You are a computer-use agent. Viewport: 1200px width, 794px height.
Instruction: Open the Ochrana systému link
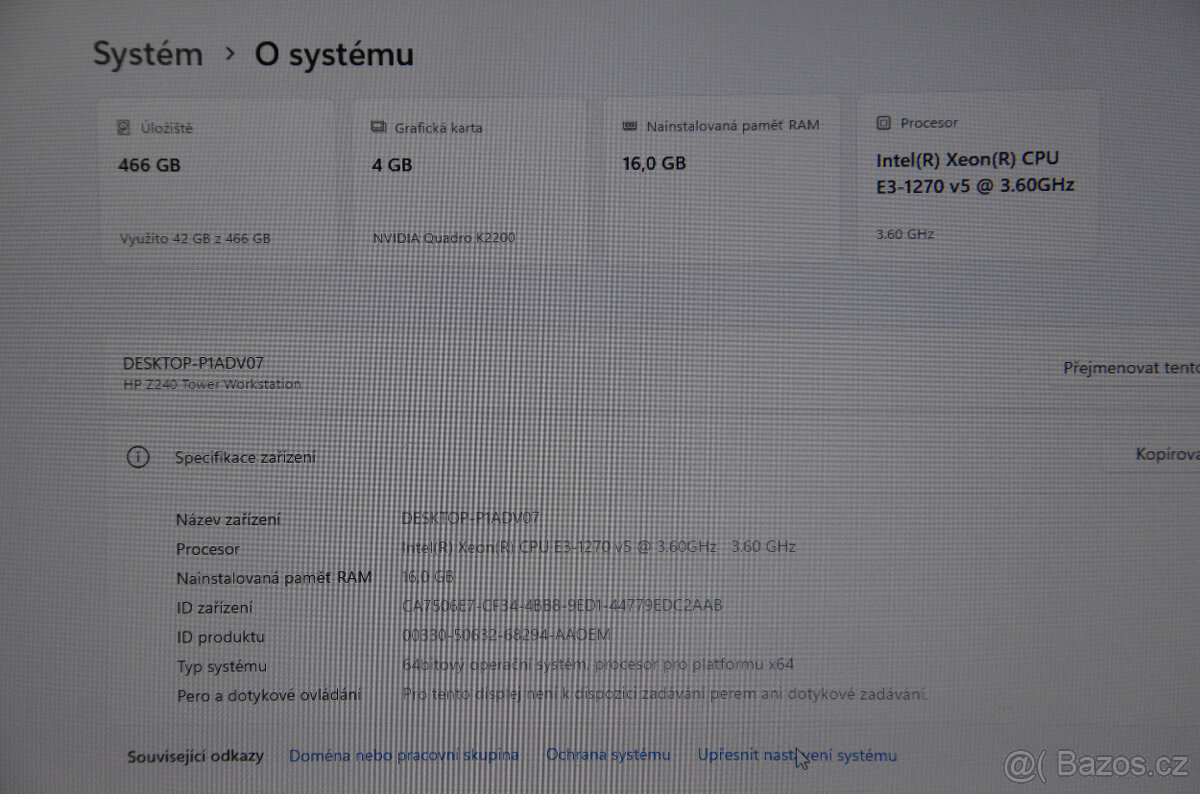coord(608,755)
